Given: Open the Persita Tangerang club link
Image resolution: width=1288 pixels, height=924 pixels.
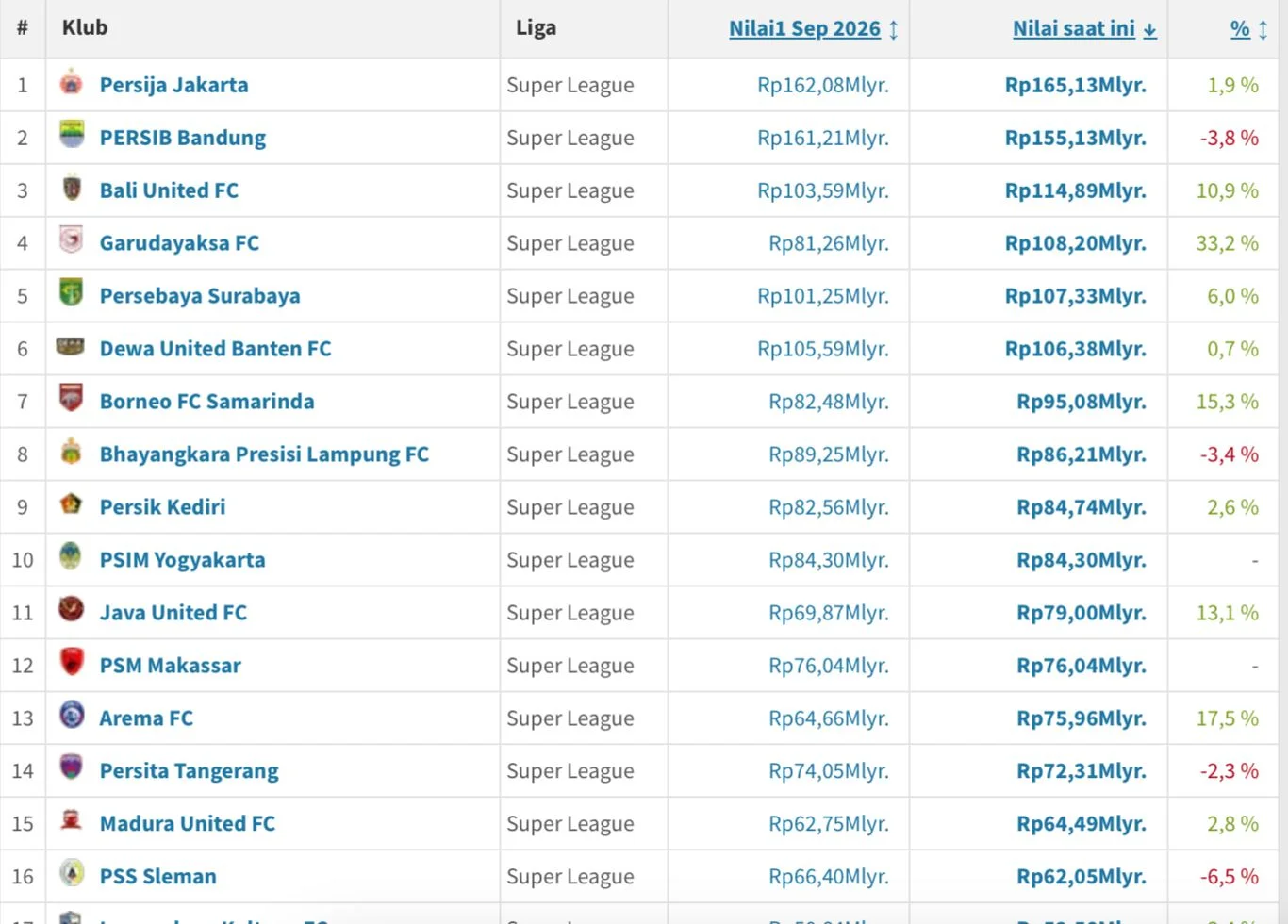Looking at the screenshot, I should coord(190,771).
